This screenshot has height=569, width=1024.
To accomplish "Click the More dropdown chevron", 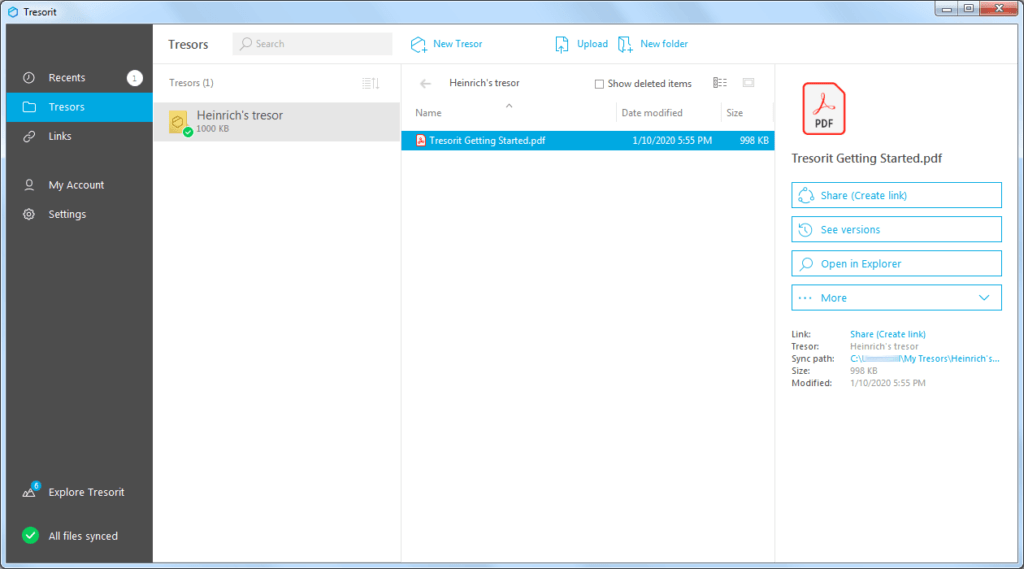I will (984, 298).
